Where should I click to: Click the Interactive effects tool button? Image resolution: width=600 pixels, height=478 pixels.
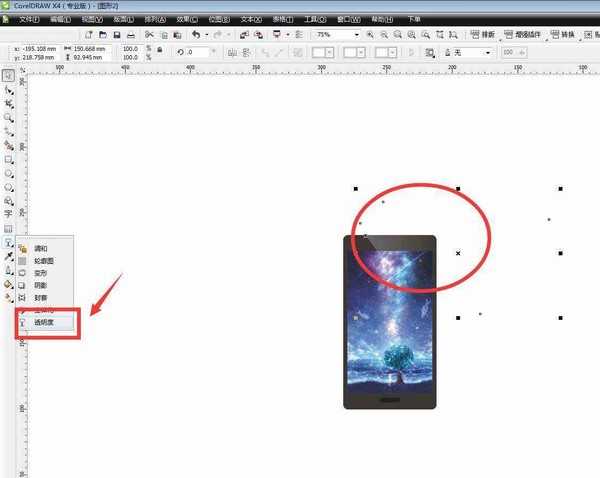8,243
